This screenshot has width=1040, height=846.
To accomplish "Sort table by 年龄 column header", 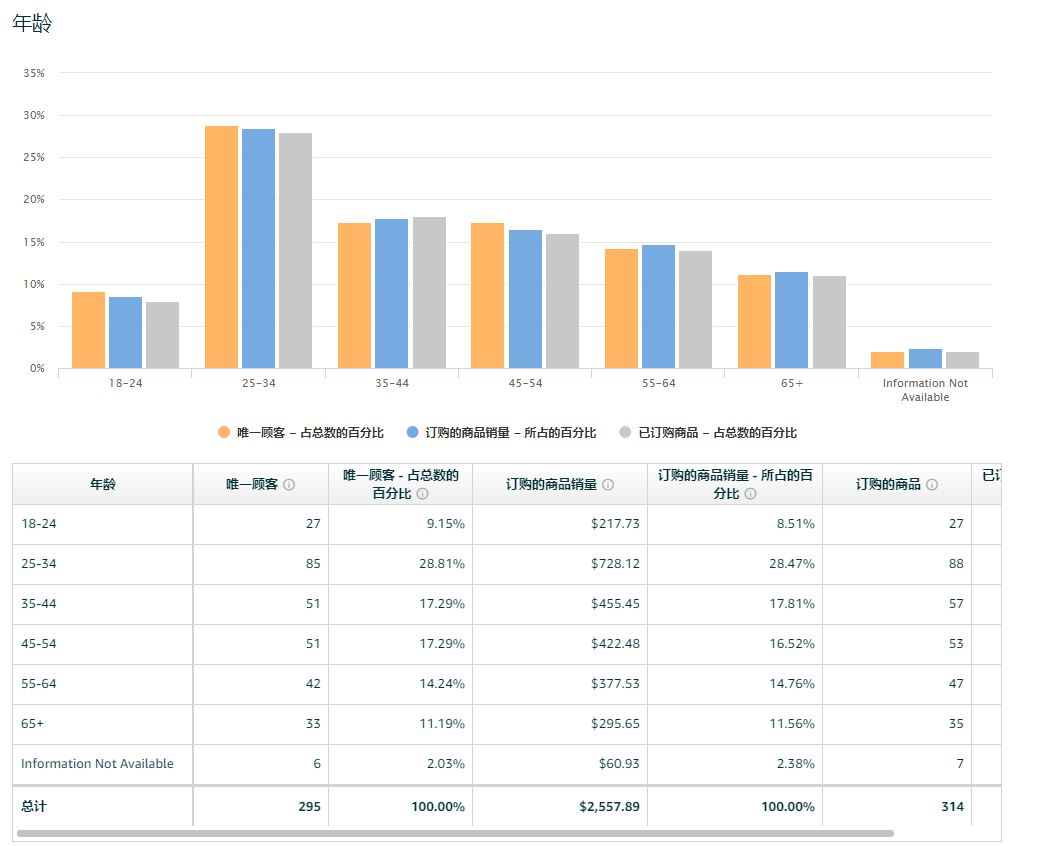I will tap(103, 484).
